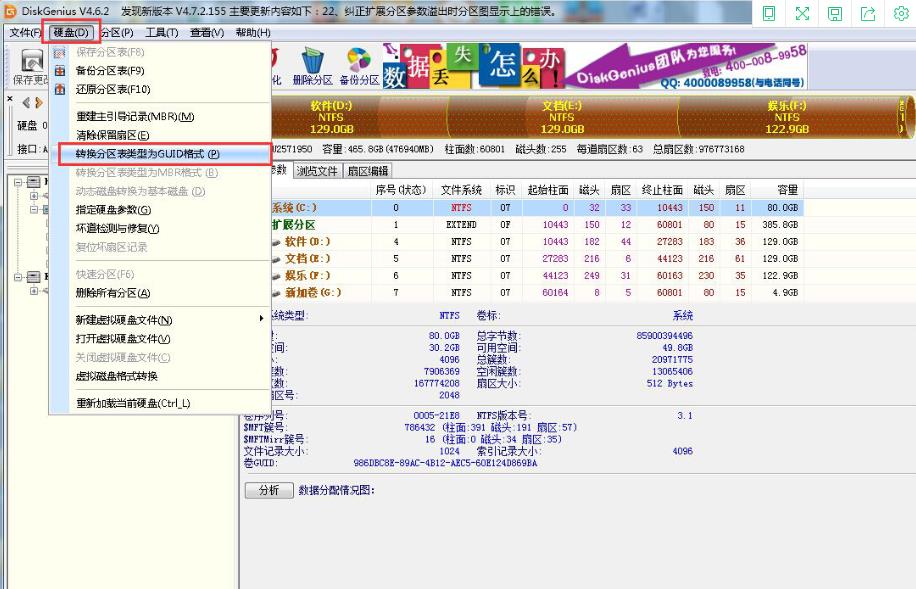
Task: Open the New Virtual Disk File submenu arrow
Action: (x=261, y=318)
